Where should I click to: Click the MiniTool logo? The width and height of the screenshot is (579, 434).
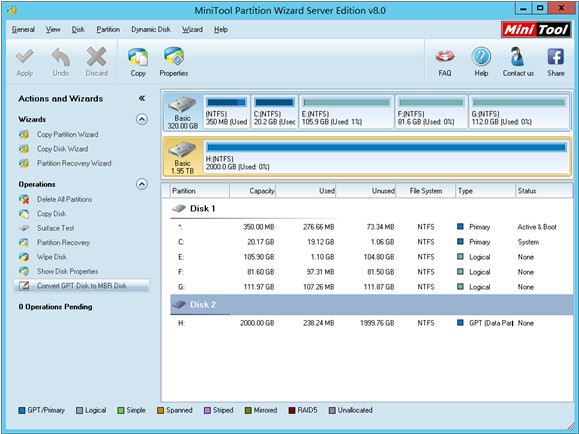pos(536,30)
